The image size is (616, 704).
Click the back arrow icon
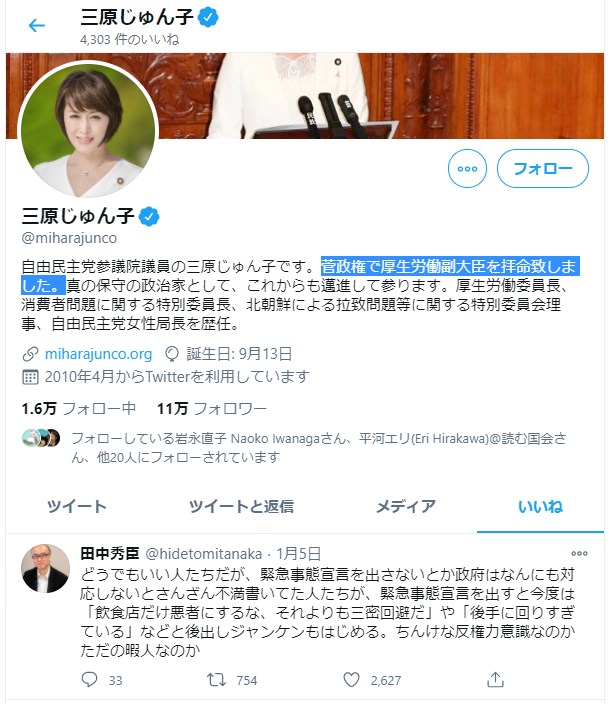pyautogui.click(x=37, y=25)
